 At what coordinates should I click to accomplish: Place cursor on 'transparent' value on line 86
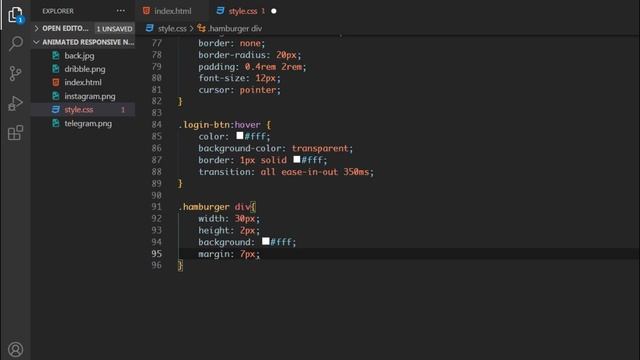click(320, 148)
